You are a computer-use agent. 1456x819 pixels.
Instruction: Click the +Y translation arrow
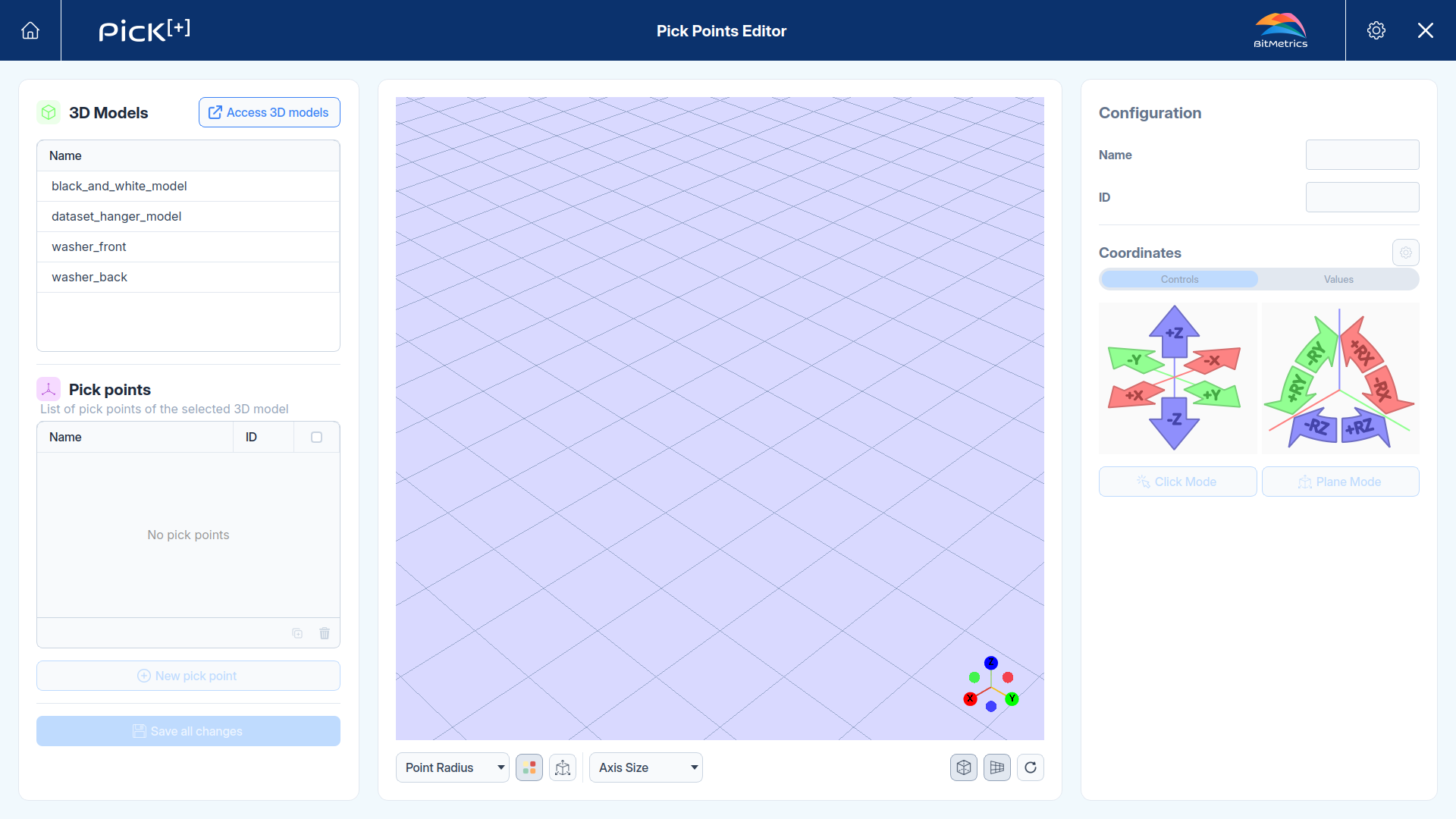1213,394
